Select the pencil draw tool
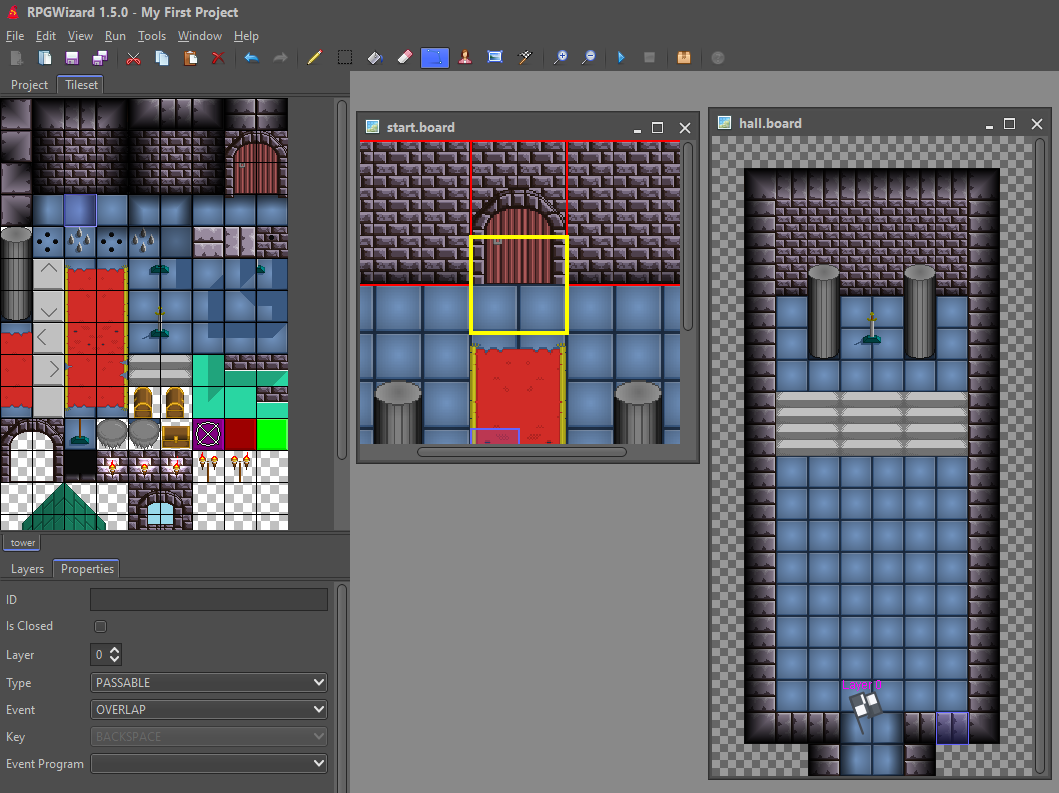Viewport: 1059px width, 793px height. click(315, 58)
